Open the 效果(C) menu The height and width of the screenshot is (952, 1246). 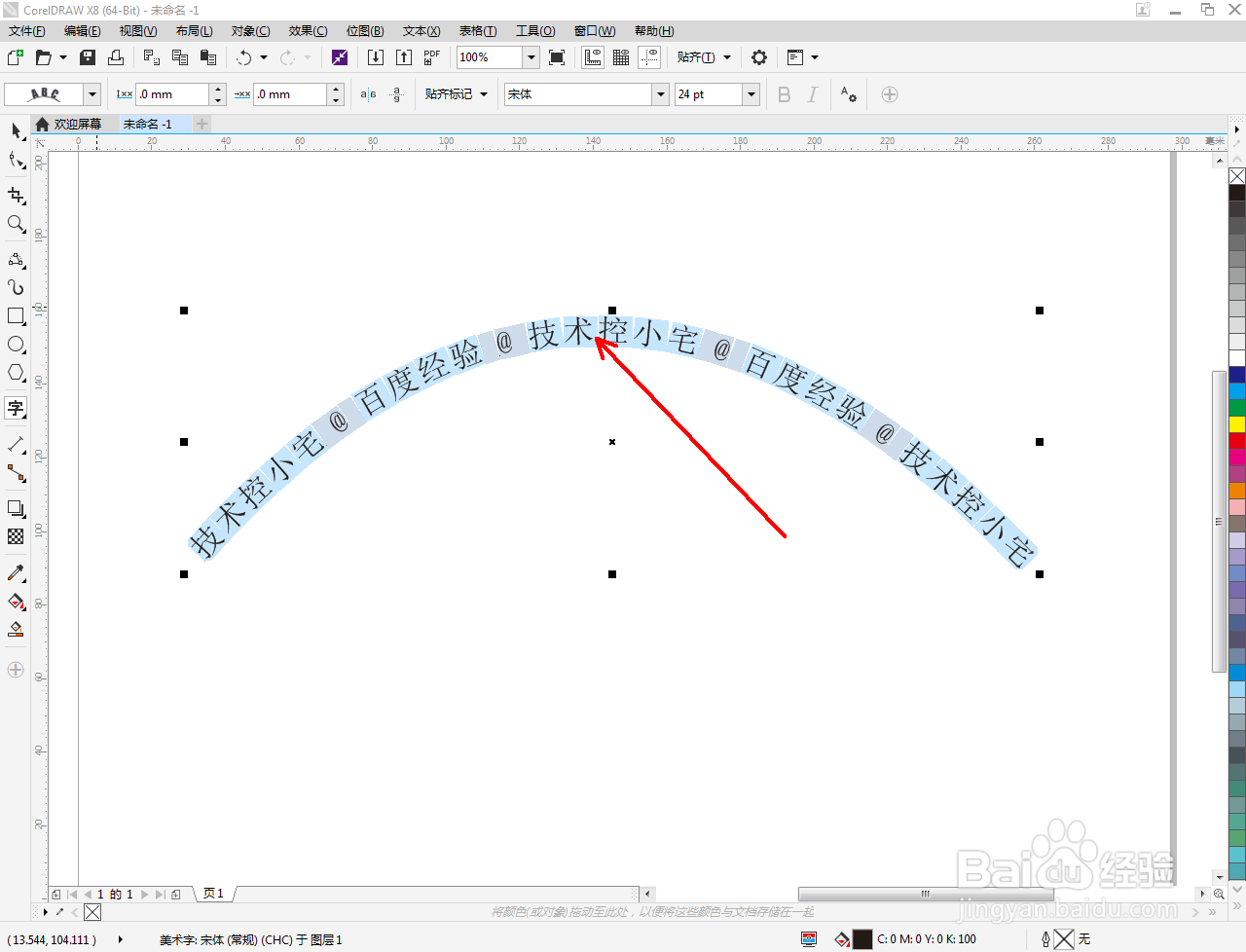(x=308, y=31)
